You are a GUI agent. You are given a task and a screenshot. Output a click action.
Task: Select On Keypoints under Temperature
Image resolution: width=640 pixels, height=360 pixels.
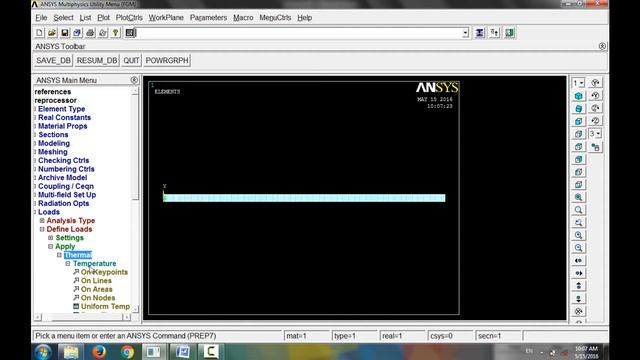(x=104, y=272)
